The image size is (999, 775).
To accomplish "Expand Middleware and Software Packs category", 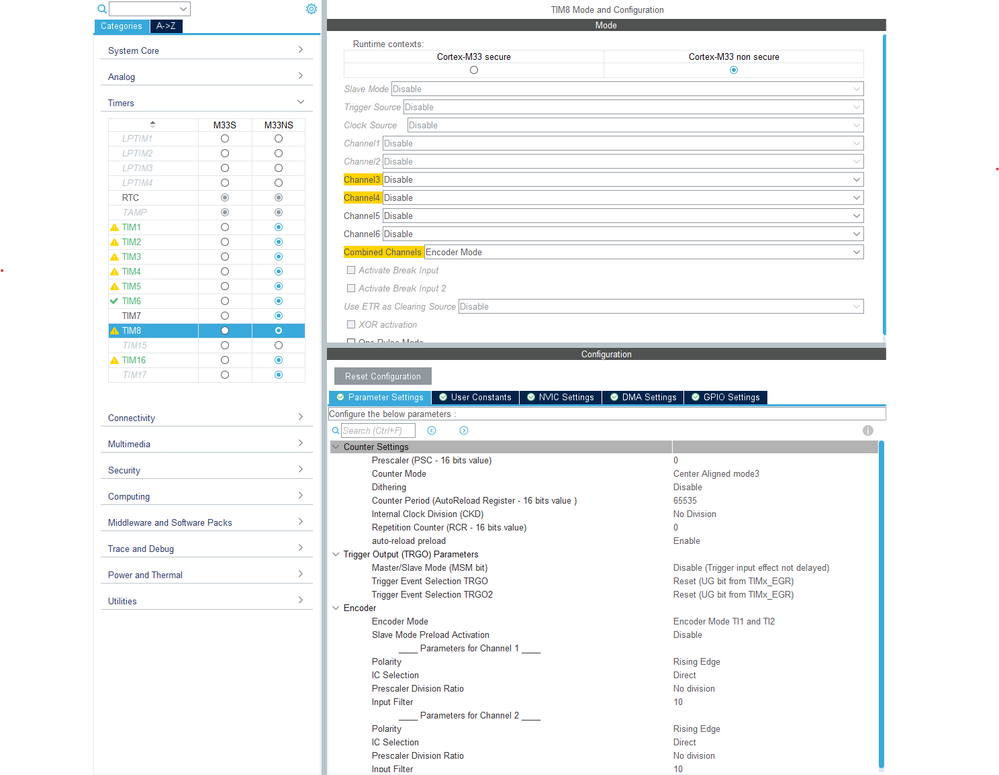I will pyautogui.click(x=206, y=523).
